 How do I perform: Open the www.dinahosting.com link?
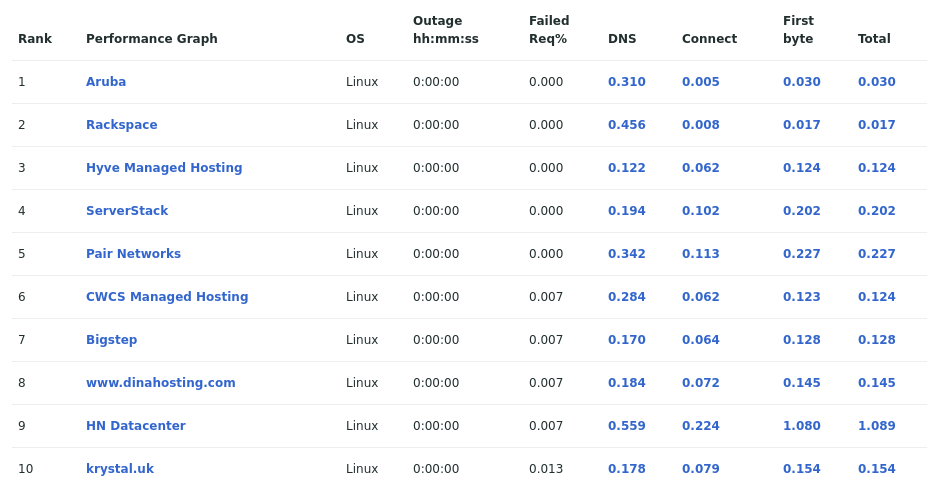(x=160, y=383)
